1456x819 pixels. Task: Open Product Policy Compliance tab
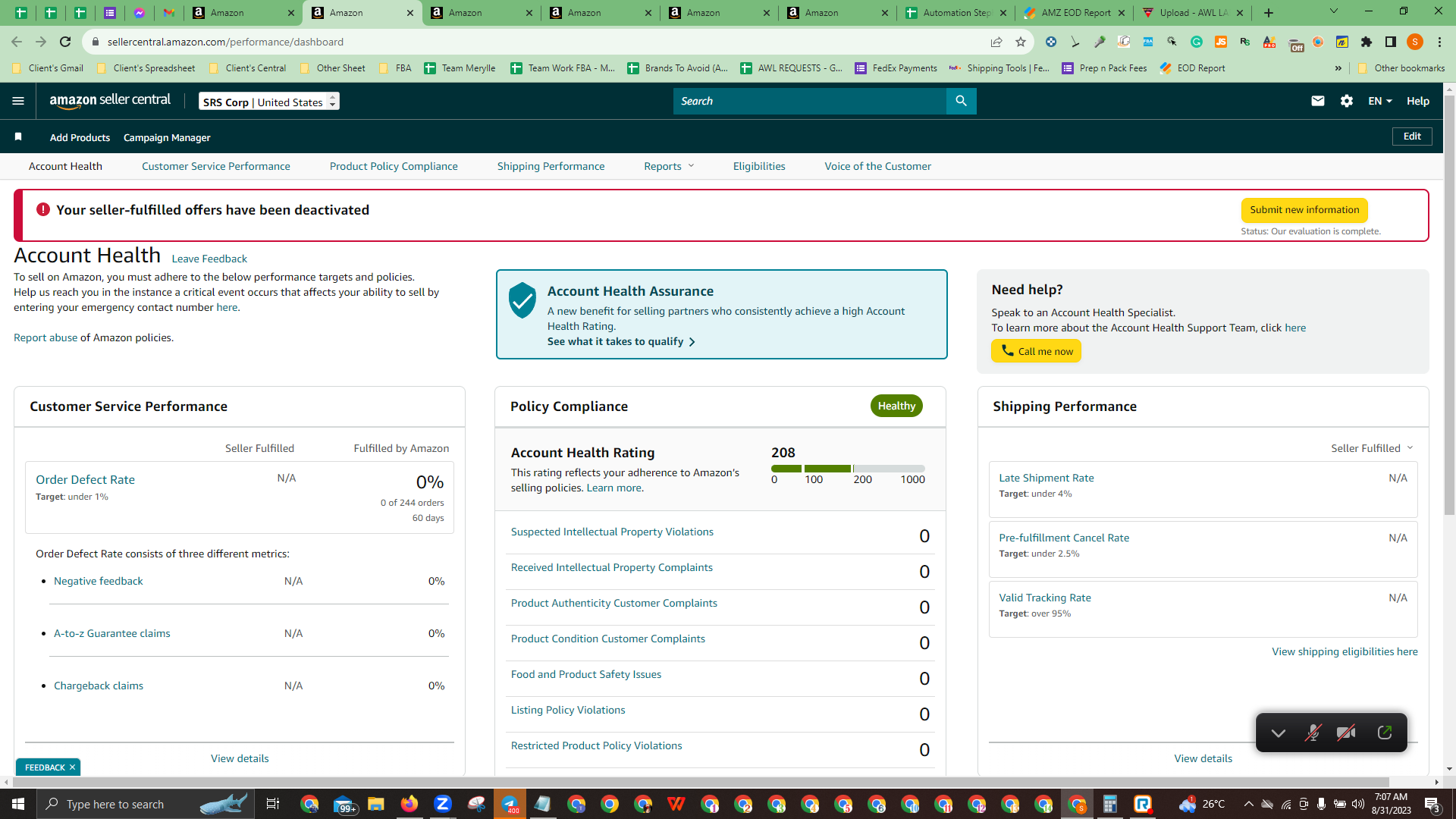394,166
